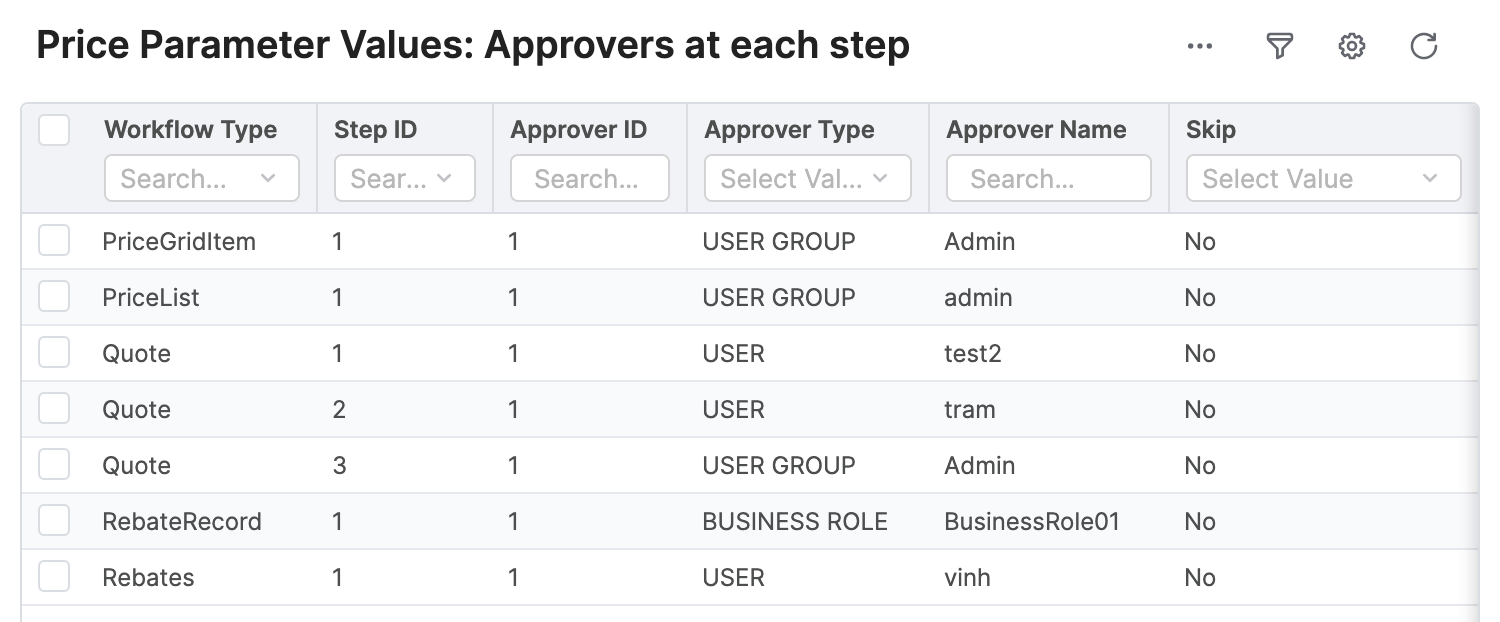Open table settings gear icon
Viewport: 1500px width, 622px height.
(1352, 46)
